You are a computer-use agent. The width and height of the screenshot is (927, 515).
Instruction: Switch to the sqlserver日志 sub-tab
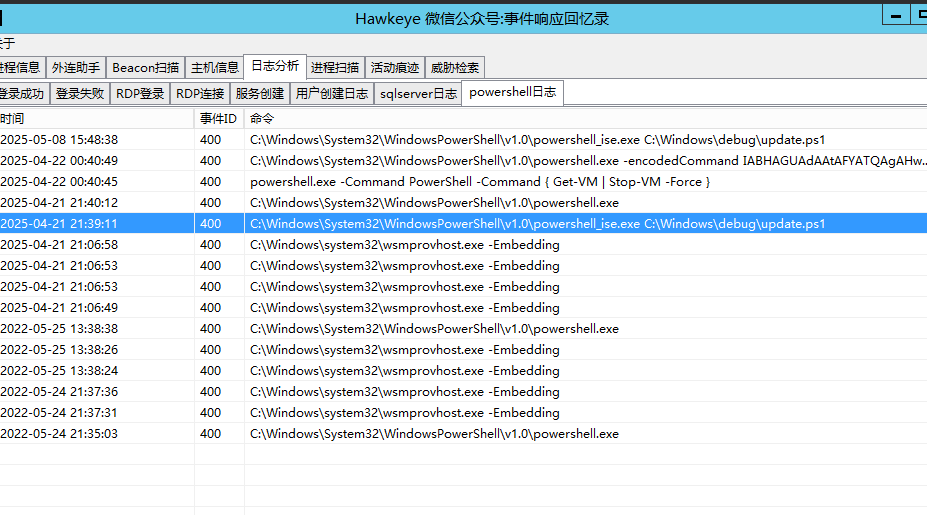coord(418,94)
